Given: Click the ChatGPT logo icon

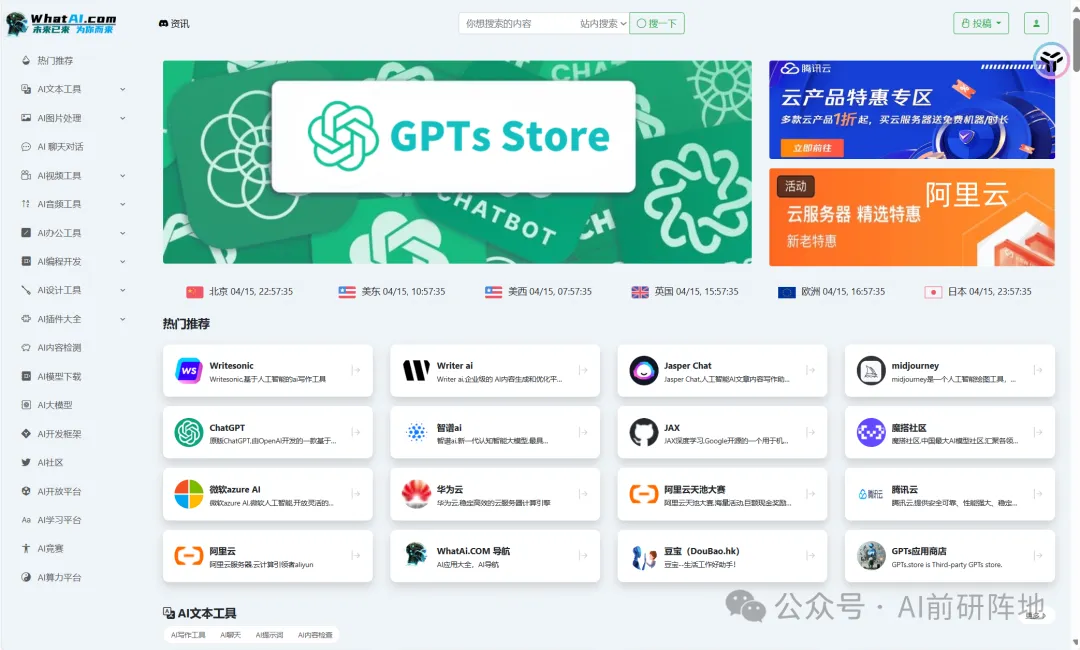Looking at the screenshot, I should [189, 432].
